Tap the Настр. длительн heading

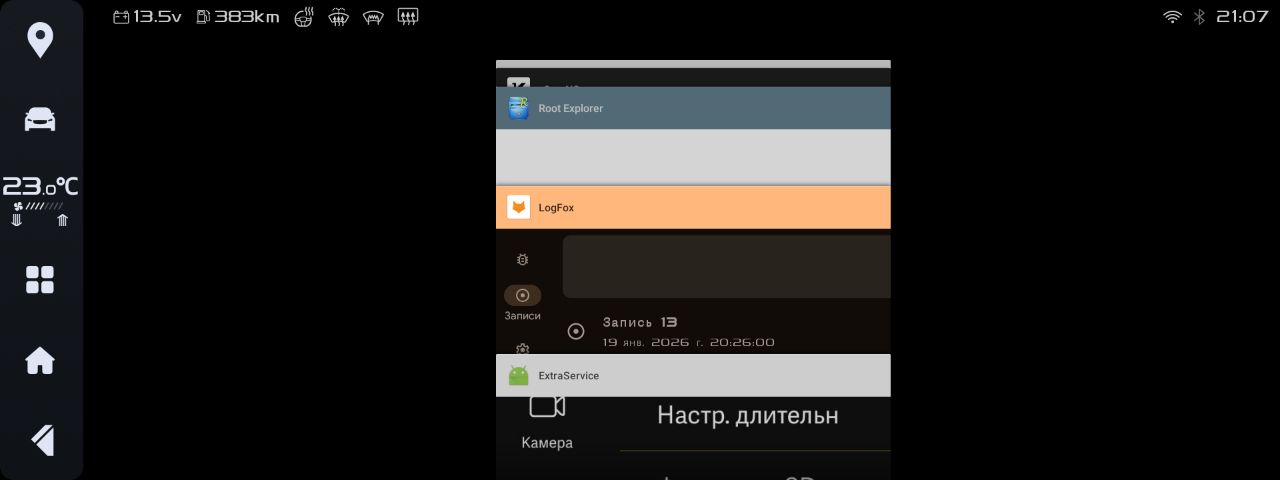[748, 415]
